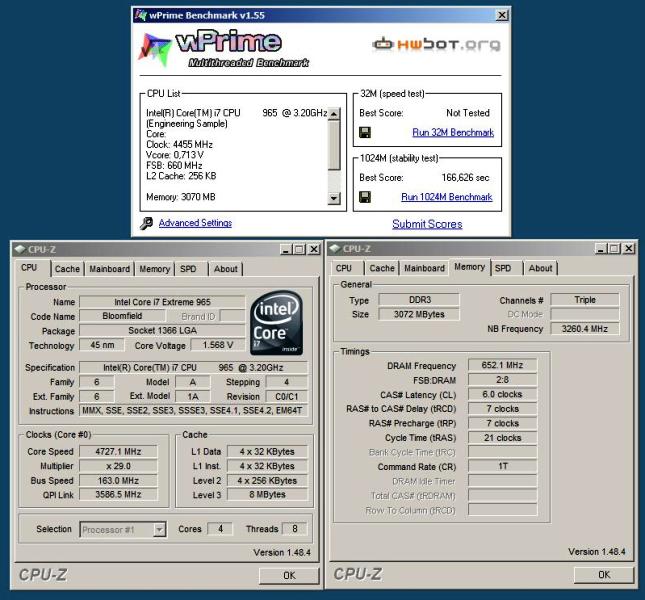This screenshot has height=600, width=645.
Task: Run the 1024M Benchmark
Action: [447, 197]
